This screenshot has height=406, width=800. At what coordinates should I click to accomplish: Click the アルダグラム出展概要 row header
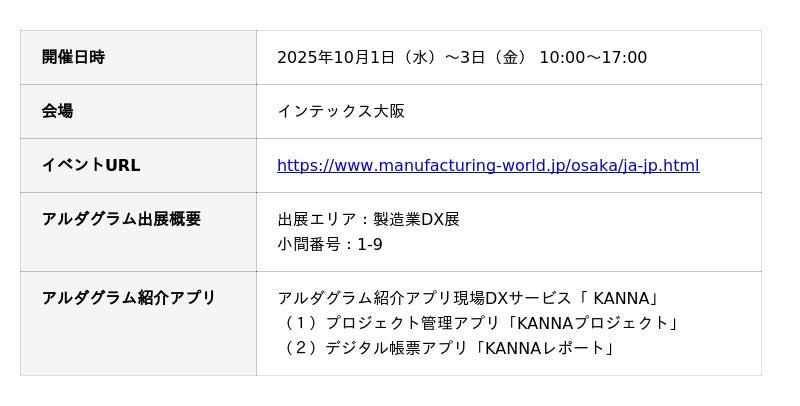[121, 219]
